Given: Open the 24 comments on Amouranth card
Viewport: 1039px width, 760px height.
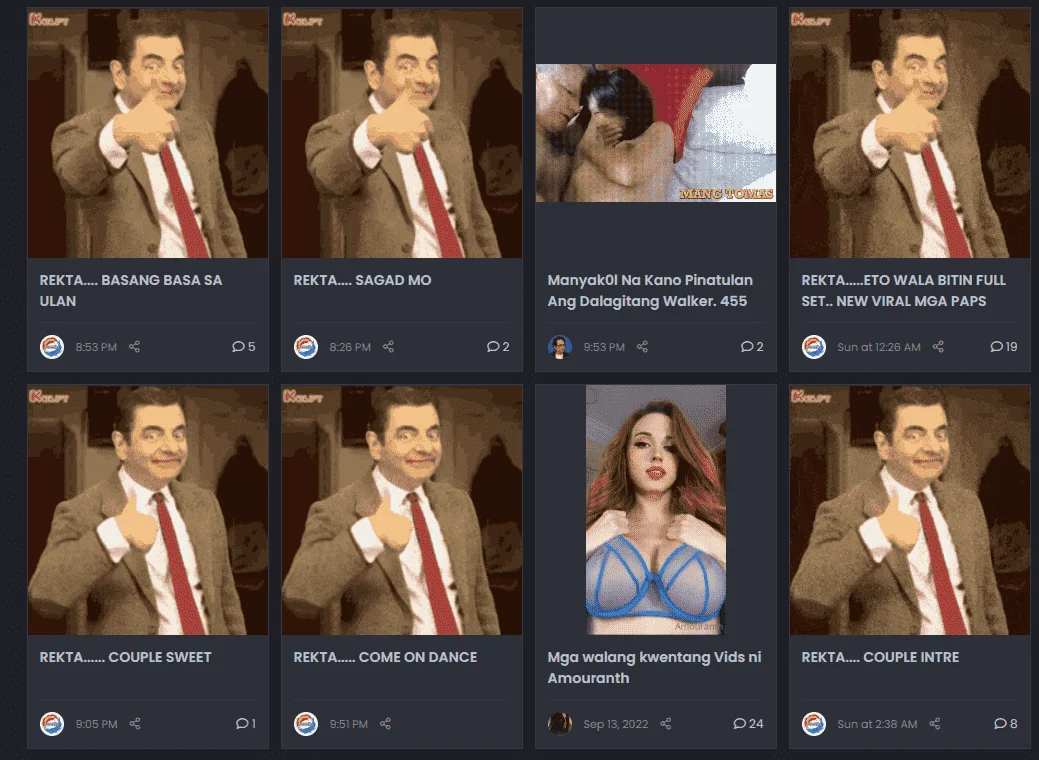Looking at the screenshot, I should pyautogui.click(x=748, y=724).
